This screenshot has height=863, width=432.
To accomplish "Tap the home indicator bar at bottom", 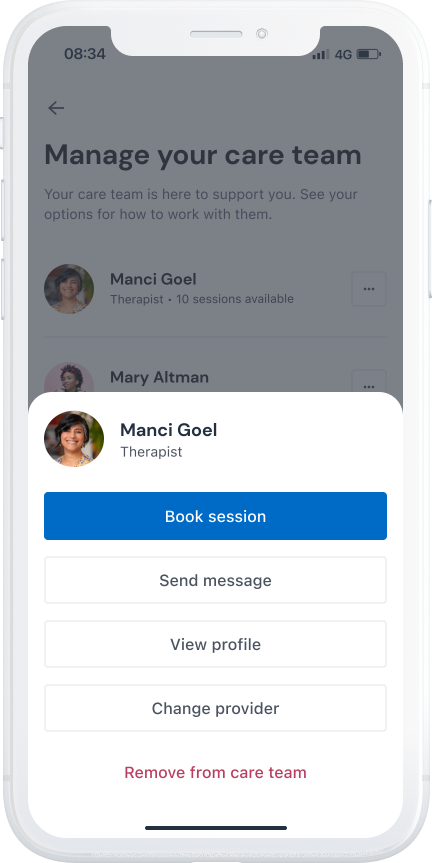I will (216, 828).
